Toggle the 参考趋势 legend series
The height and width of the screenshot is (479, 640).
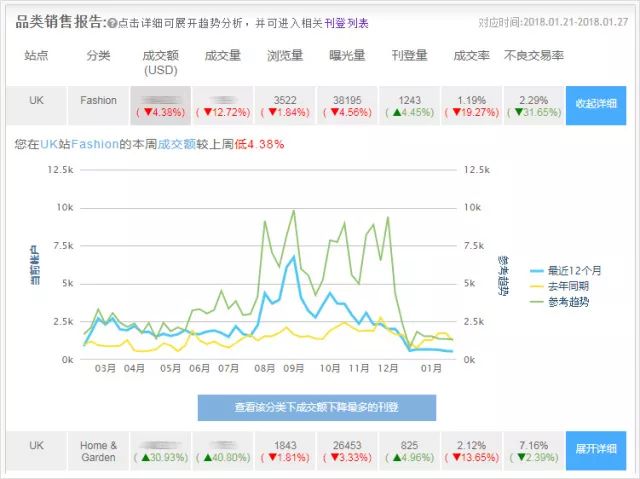coord(559,302)
